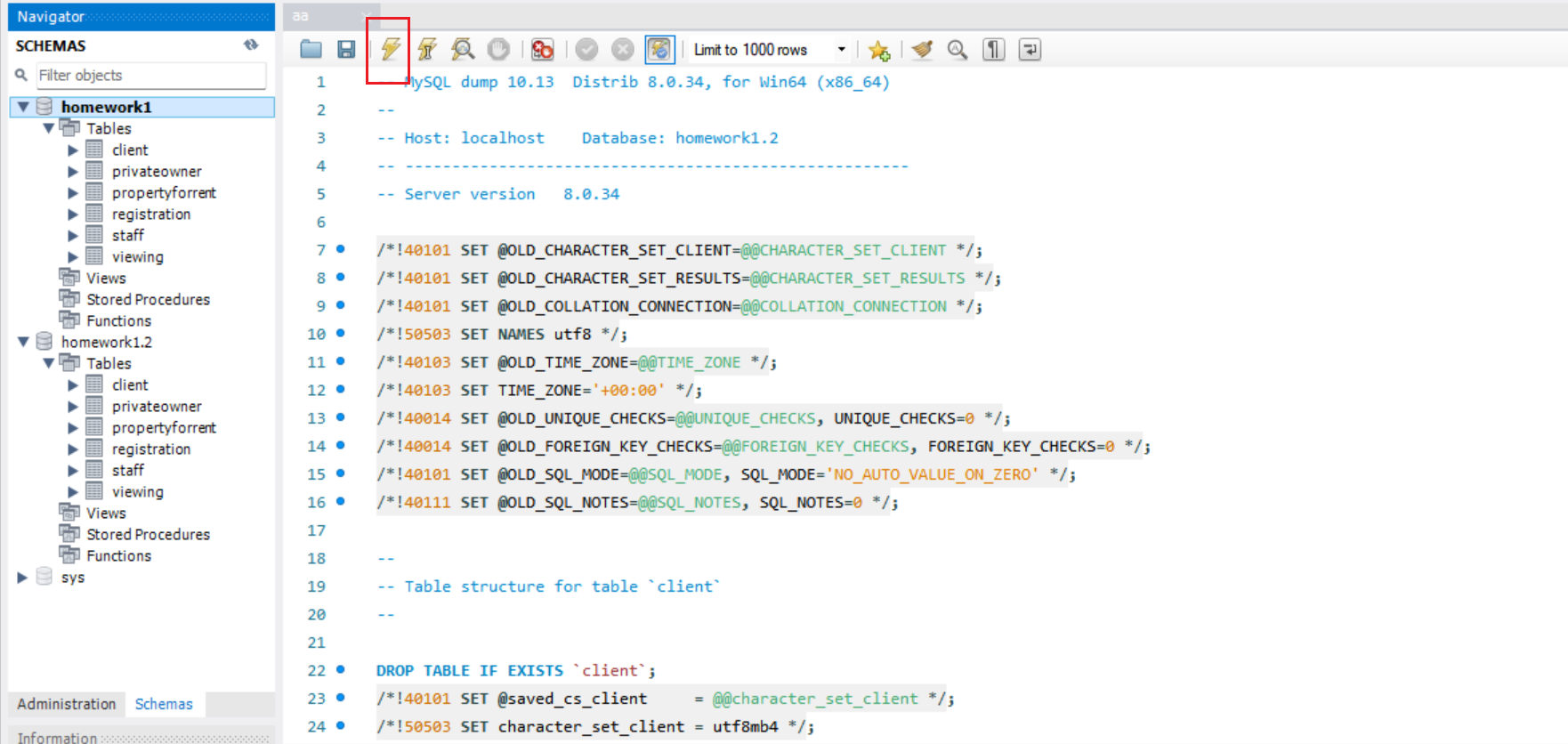1568x744 pixels.
Task: Click the line 12 TIME_ZONE statement
Action: pyautogui.click(x=539, y=391)
